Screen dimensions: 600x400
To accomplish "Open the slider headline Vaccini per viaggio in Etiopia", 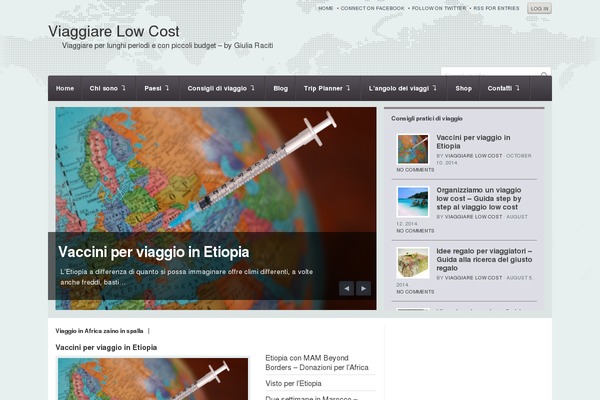I will point(153,252).
